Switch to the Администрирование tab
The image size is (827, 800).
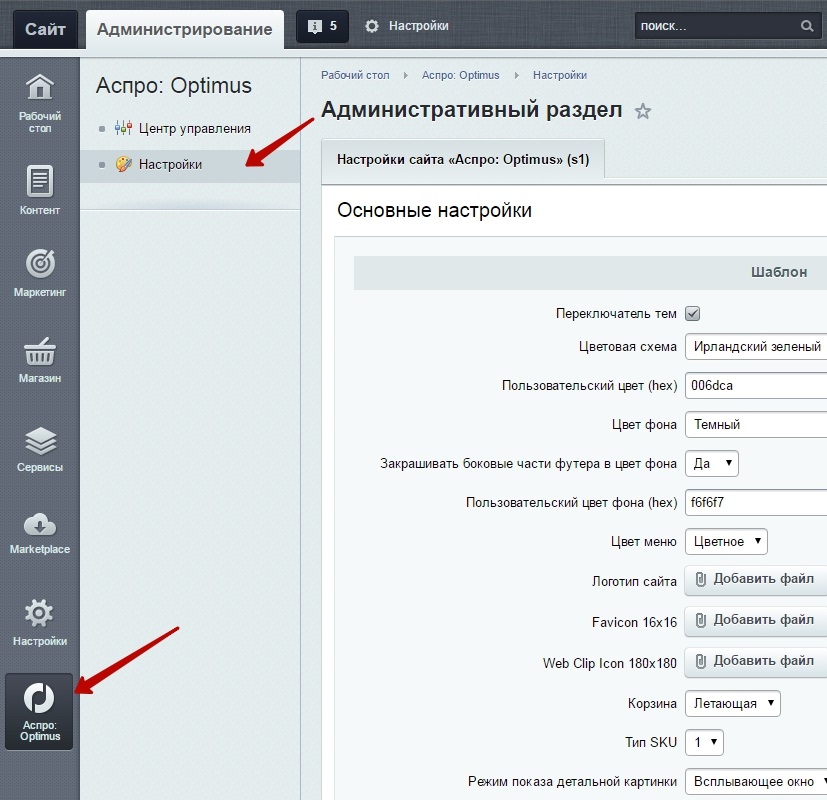(x=185, y=29)
